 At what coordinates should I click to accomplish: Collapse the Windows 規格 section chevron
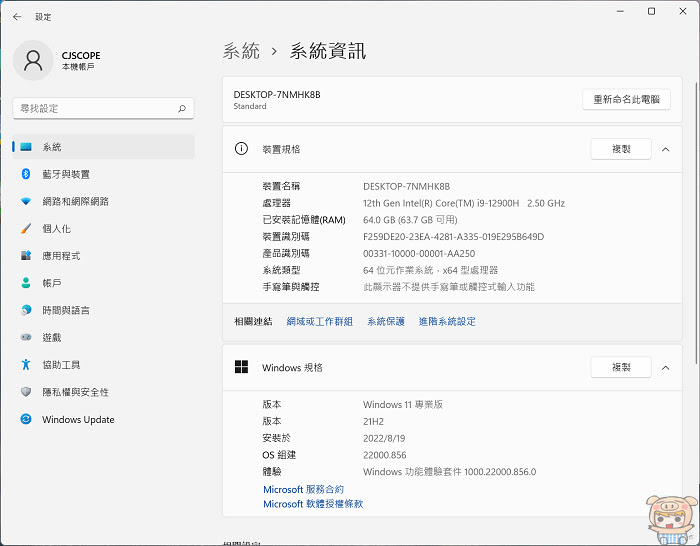(x=665, y=368)
